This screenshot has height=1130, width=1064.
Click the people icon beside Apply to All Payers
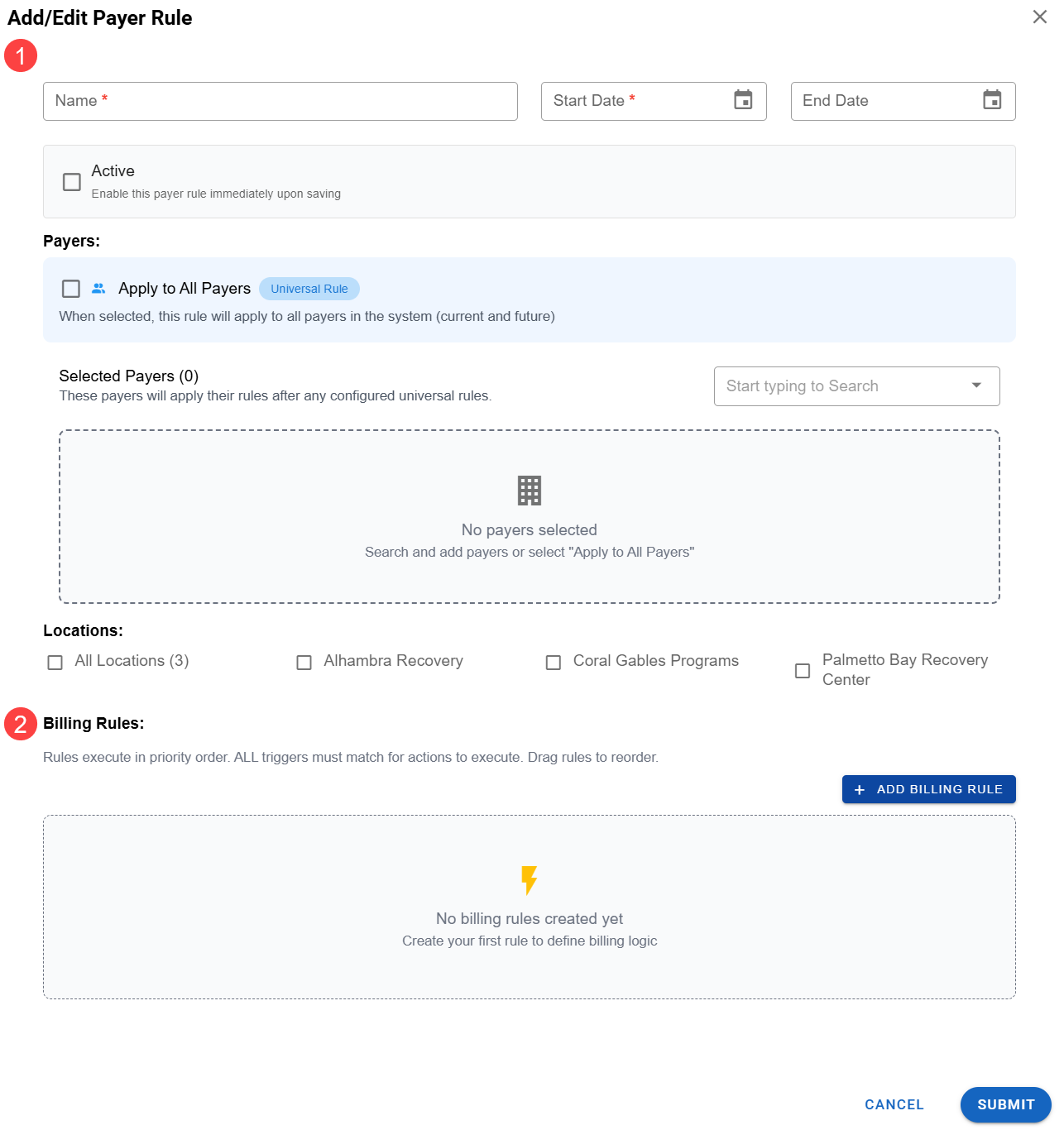click(x=98, y=289)
